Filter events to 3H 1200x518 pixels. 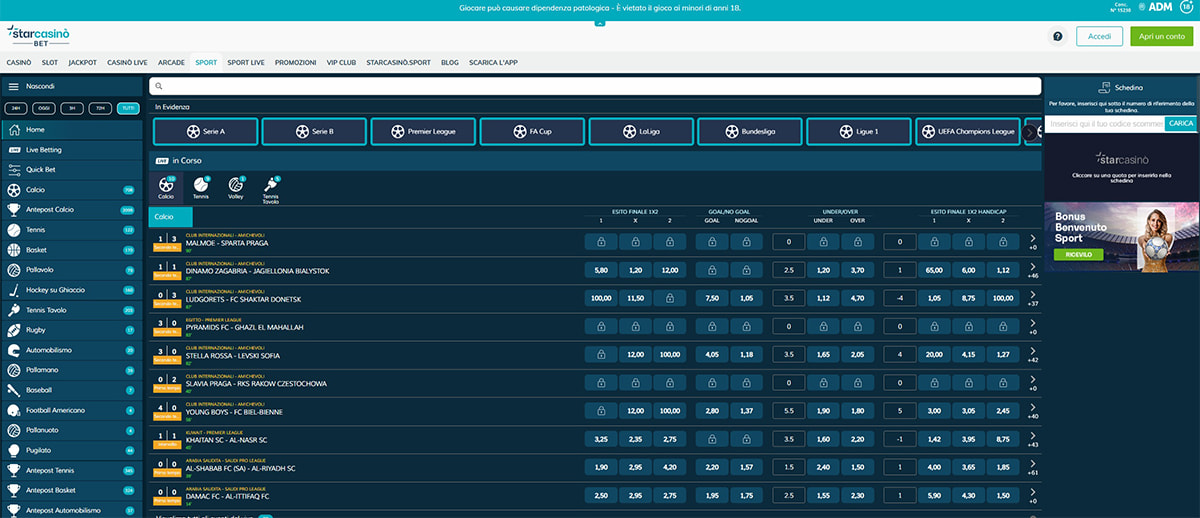coord(72,108)
